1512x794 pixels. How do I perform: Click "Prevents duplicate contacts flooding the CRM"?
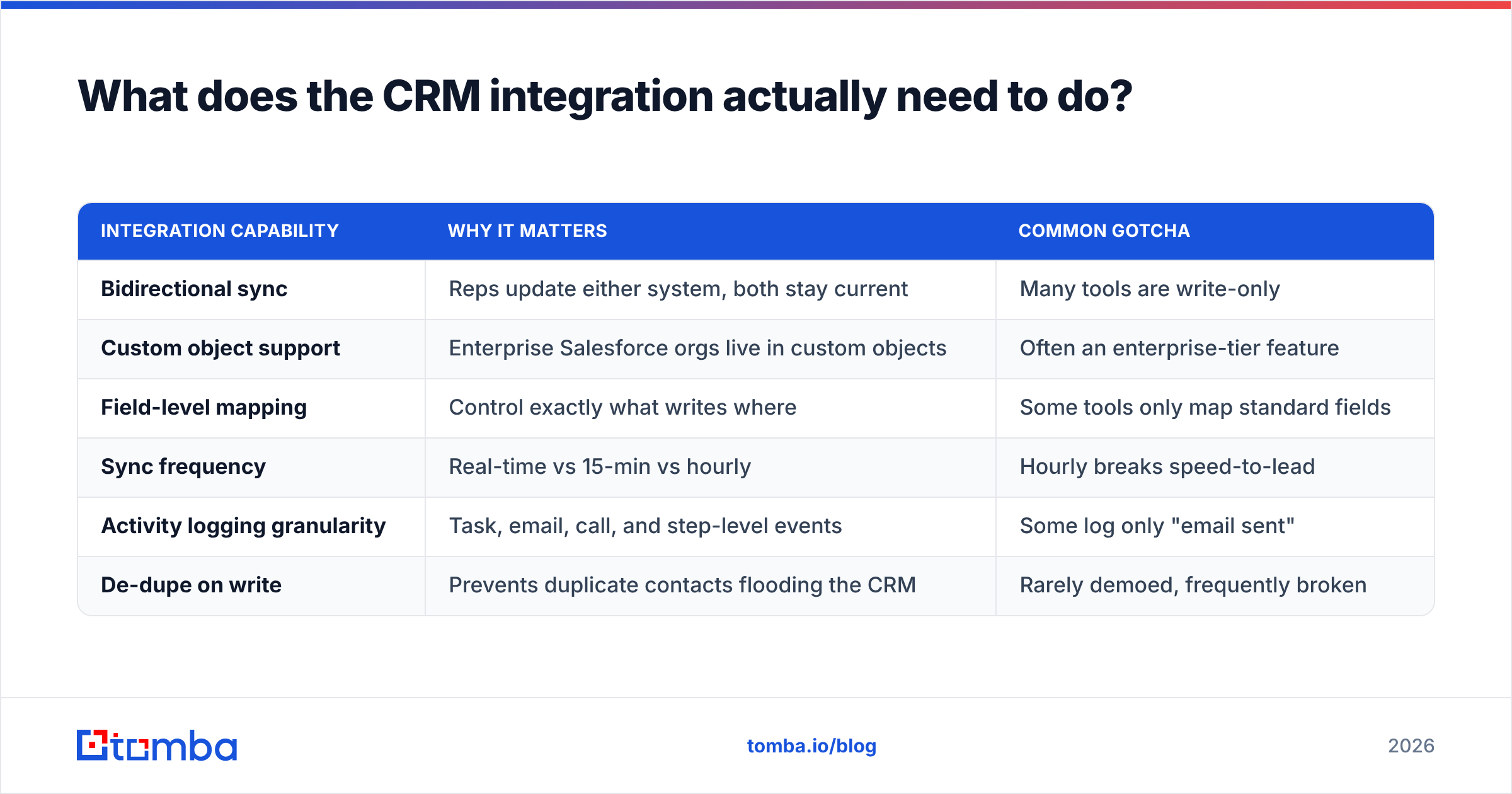coord(682,585)
